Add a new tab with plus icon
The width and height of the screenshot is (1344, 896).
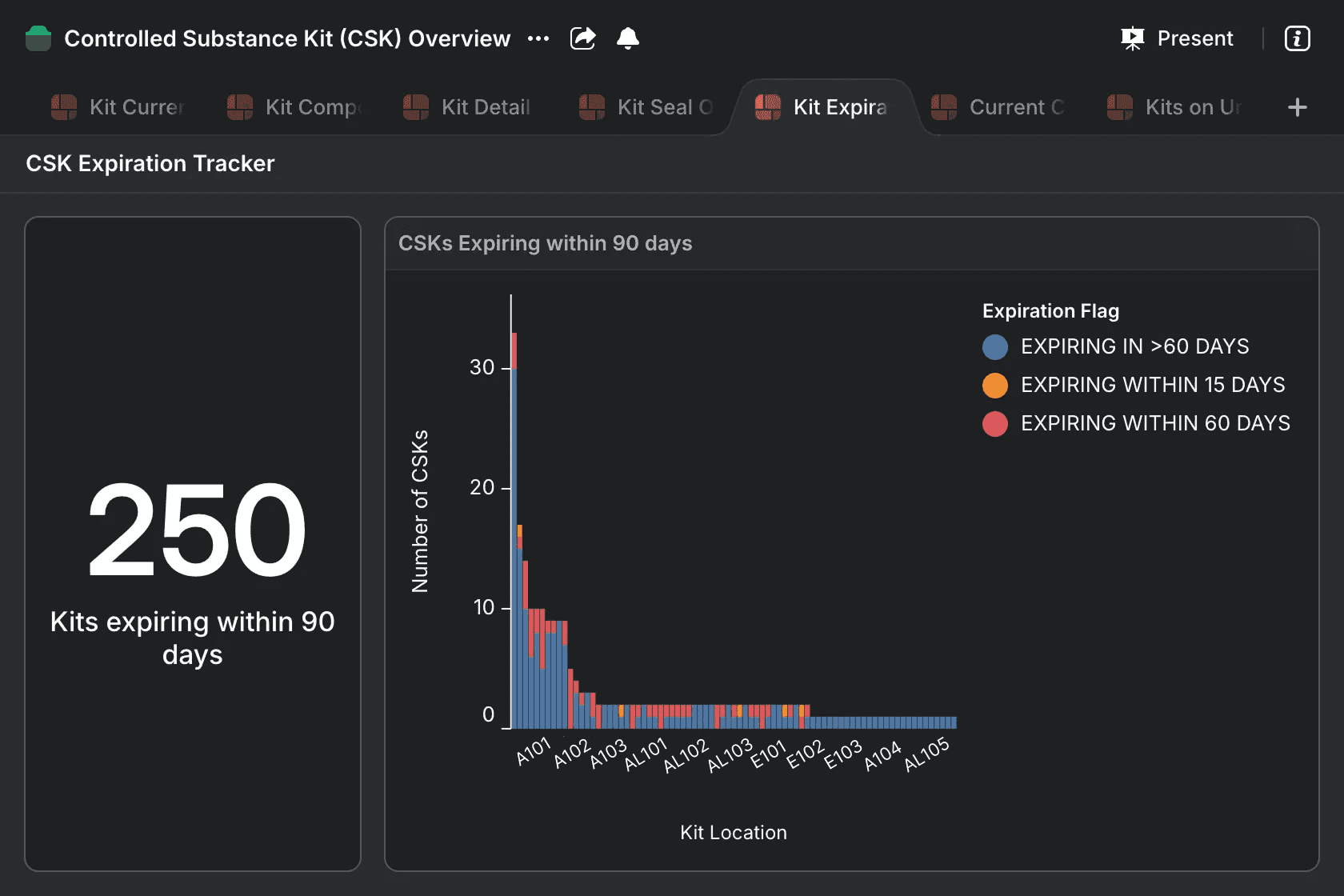click(x=1297, y=107)
